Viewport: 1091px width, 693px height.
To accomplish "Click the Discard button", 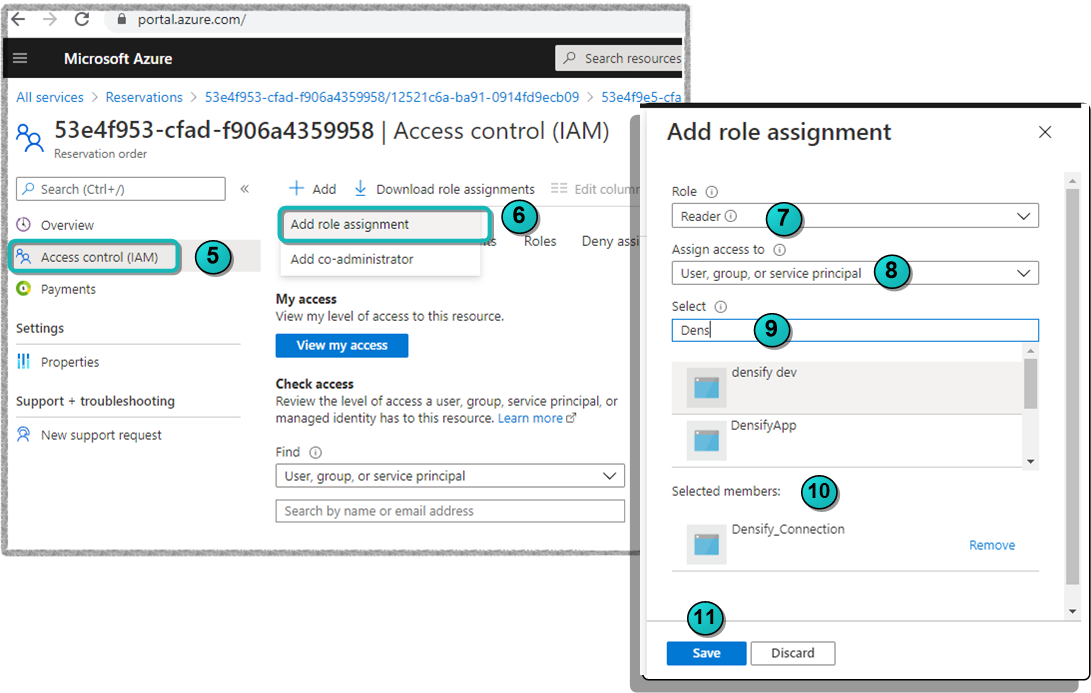I will 793,653.
